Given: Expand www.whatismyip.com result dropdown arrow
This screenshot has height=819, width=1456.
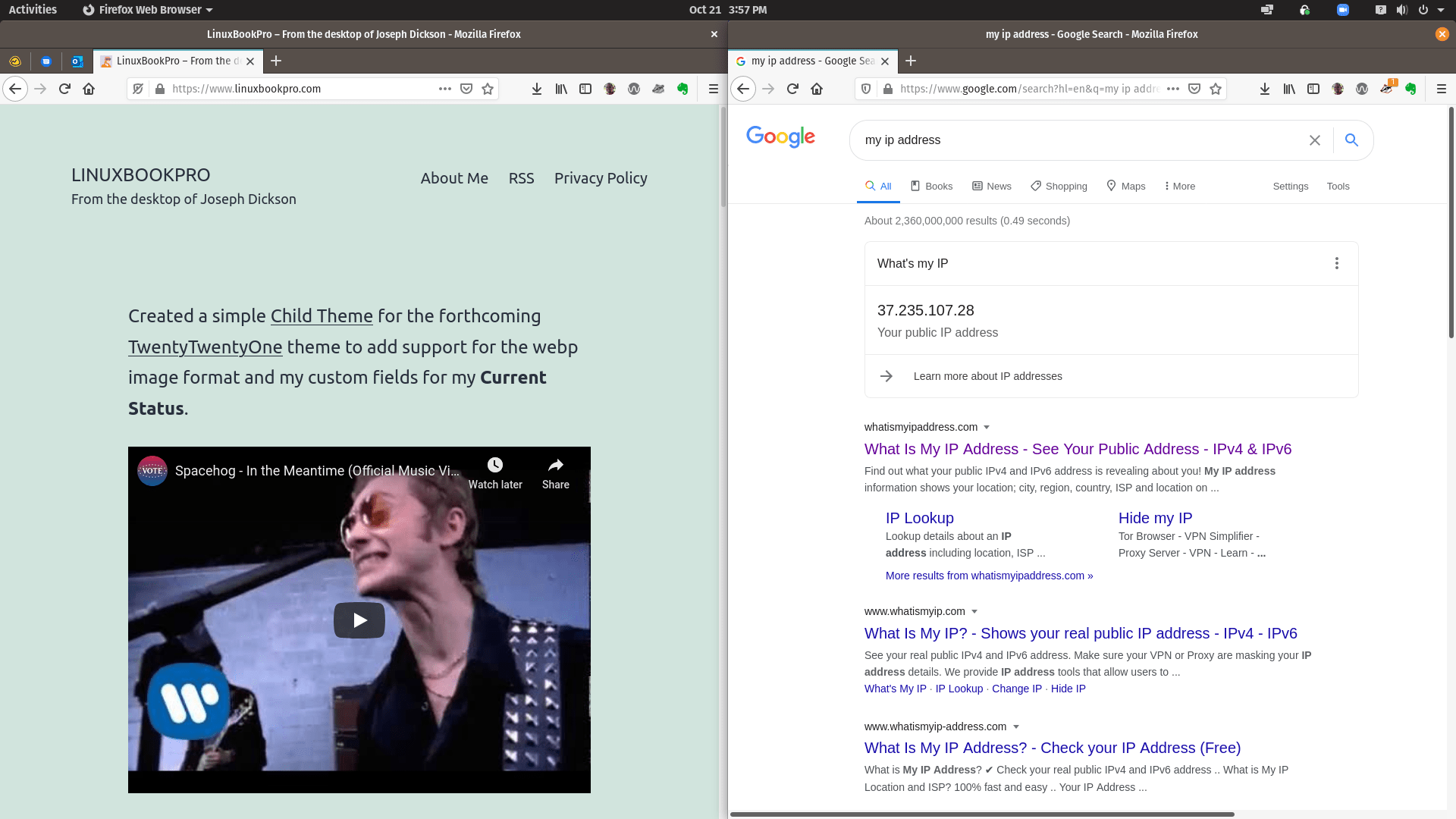Looking at the screenshot, I should click(974, 612).
